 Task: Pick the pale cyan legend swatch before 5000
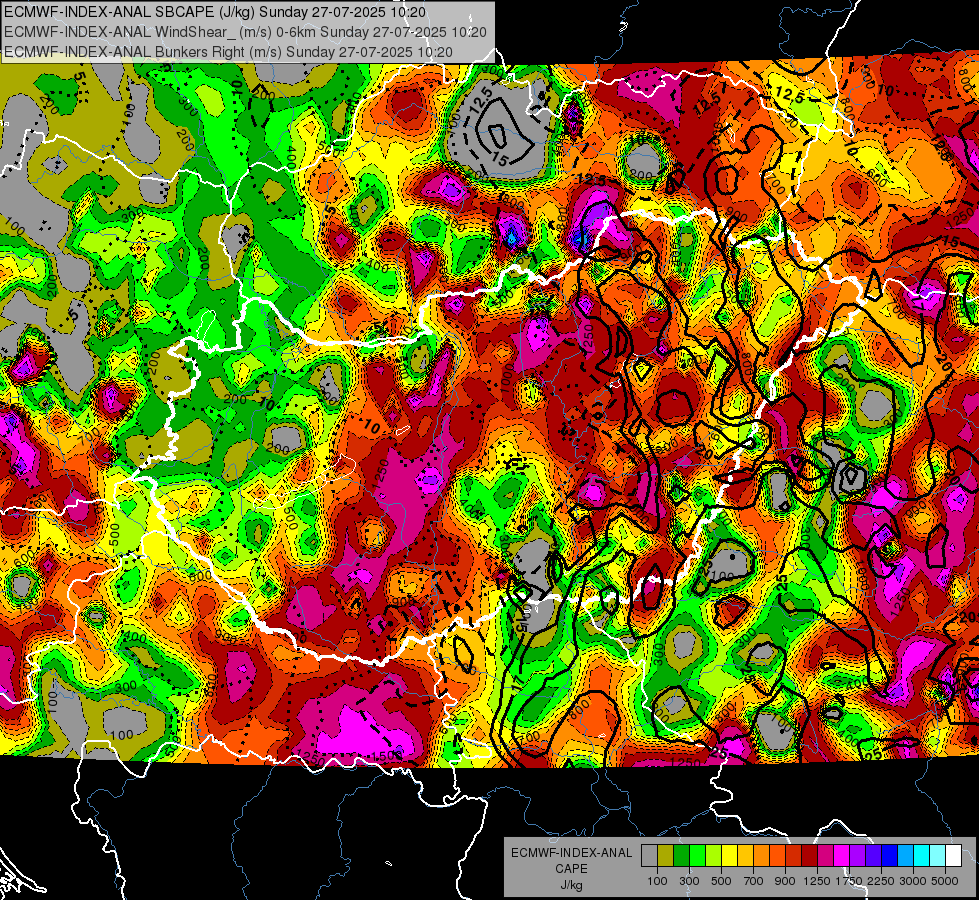click(x=938, y=856)
